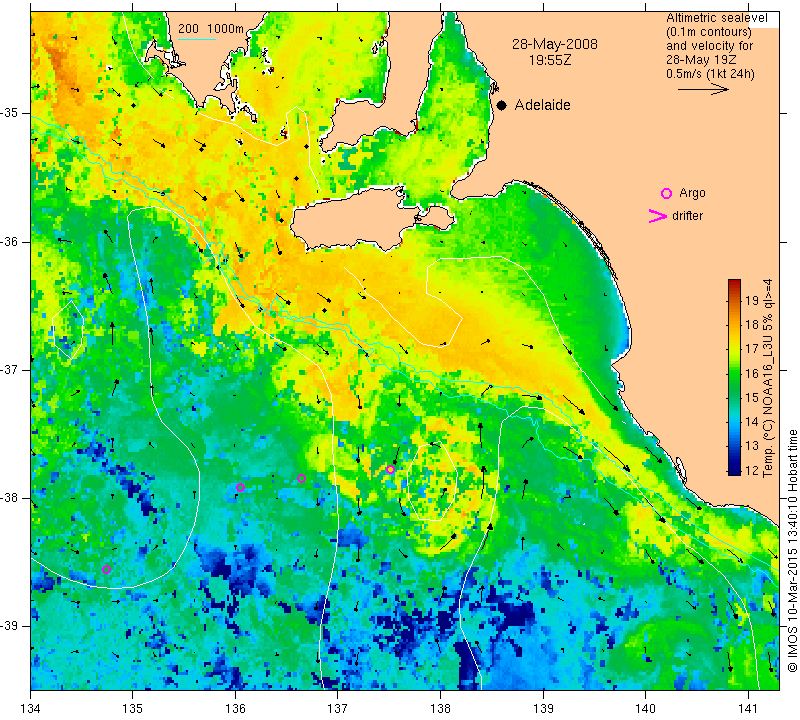The image size is (800, 720).
Task: Click the latitude axis label '-38'
Action: click(x=10, y=497)
